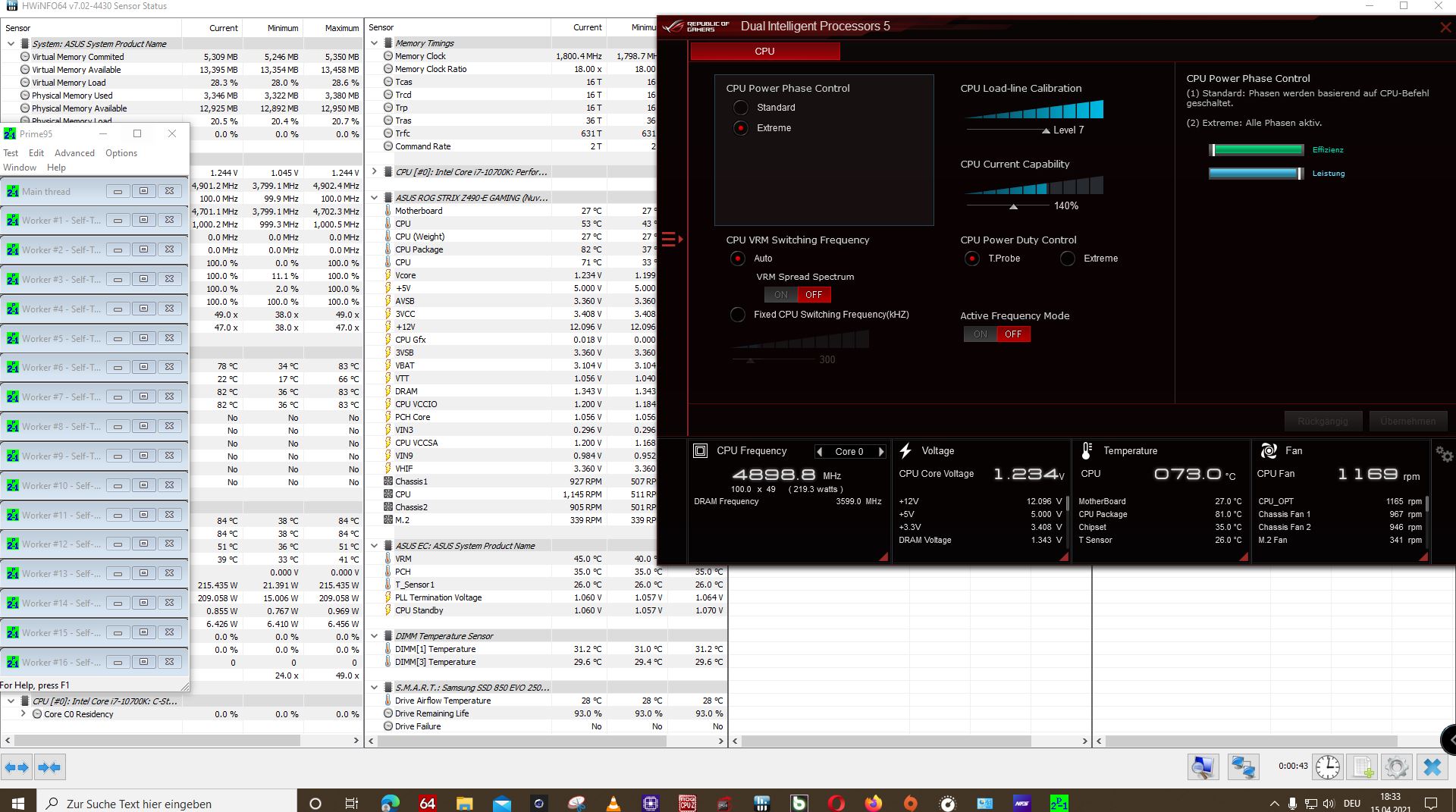Close sensors with the blue X button
This screenshot has width=1456, height=812.
tap(1432, 767)
